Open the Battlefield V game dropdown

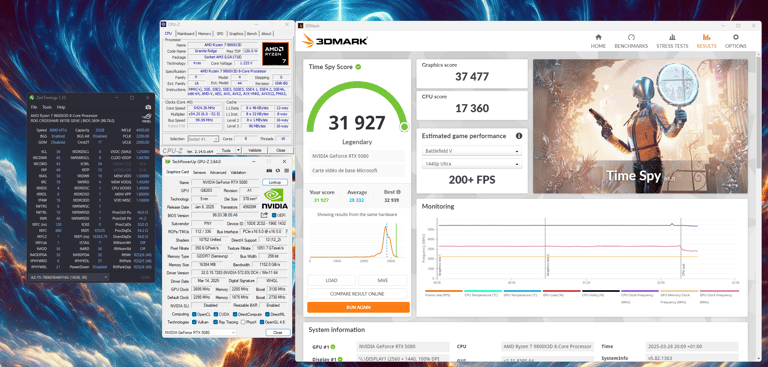(472, 151)
